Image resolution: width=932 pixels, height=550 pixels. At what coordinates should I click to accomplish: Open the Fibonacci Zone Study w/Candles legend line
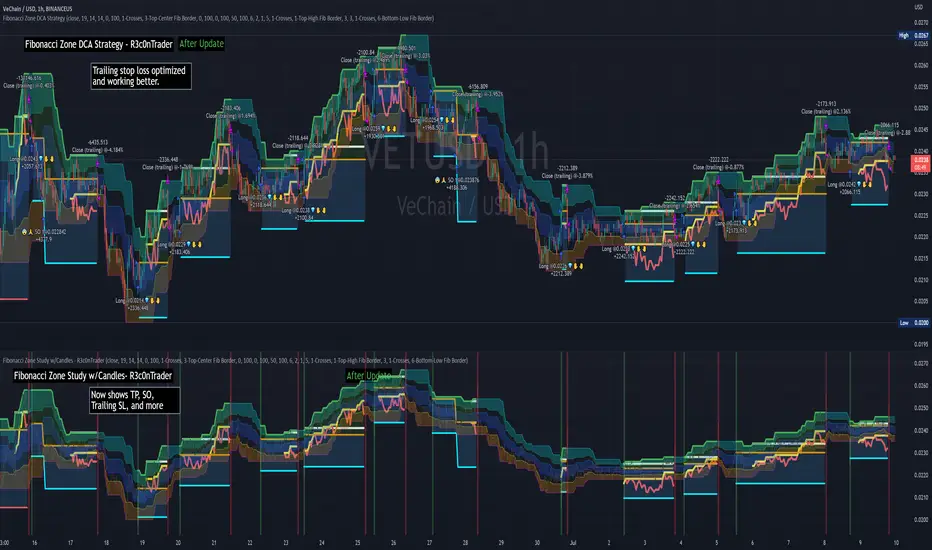click(235, 360)
